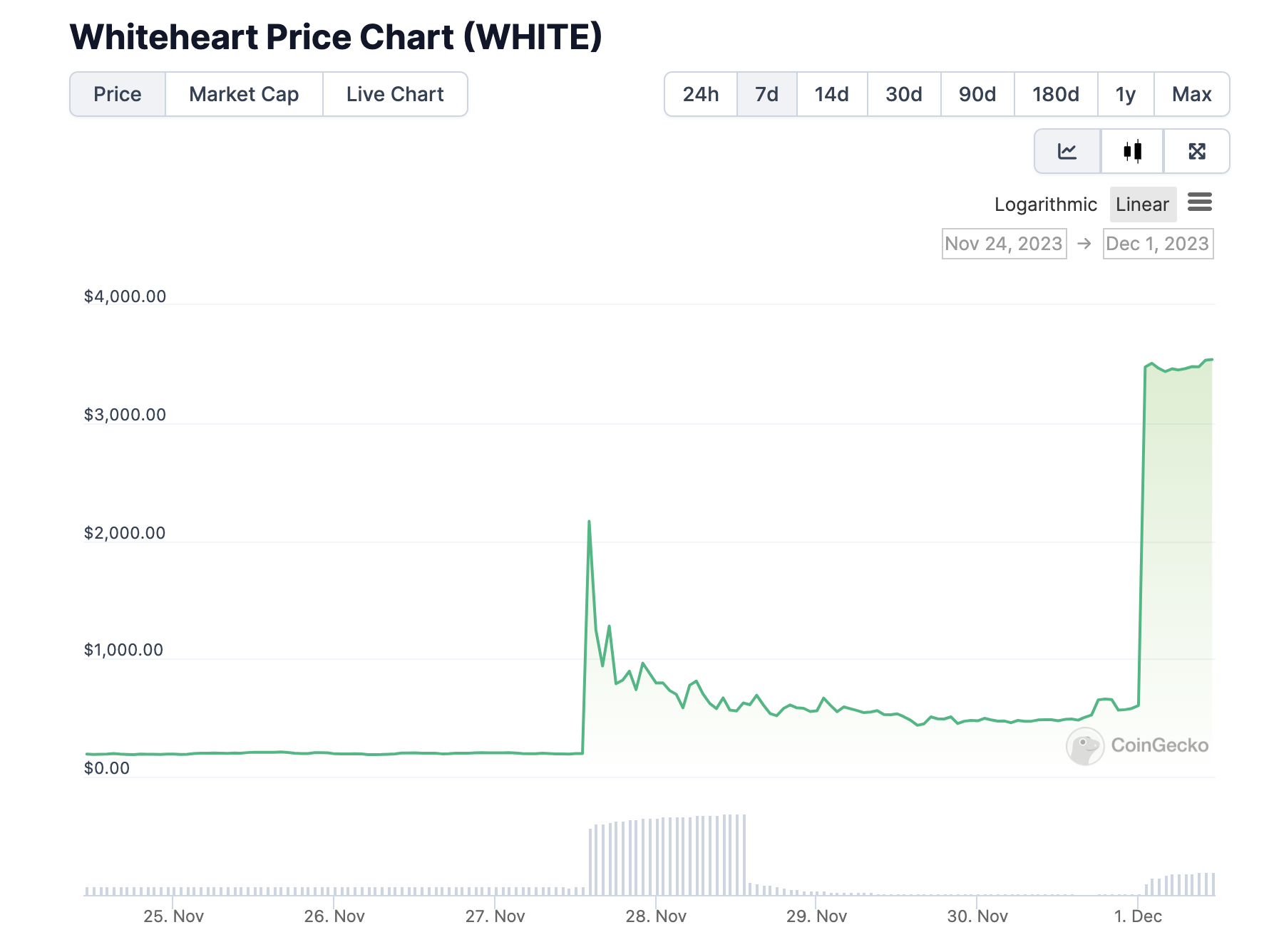Choose the 1y time range
This screenshot has height=952, width=1269.
pyautogui.click(x=1125, y=94)
